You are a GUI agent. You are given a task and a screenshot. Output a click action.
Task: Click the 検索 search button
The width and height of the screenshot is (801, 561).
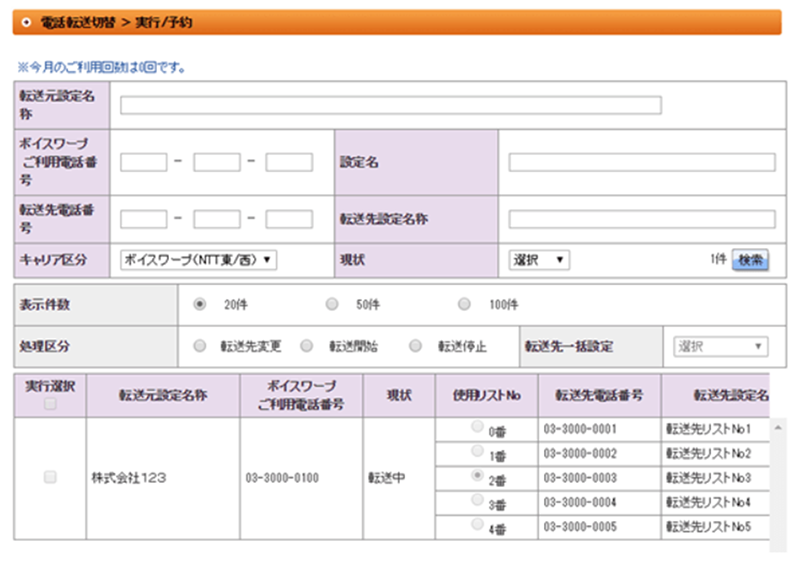click(750, 260)
